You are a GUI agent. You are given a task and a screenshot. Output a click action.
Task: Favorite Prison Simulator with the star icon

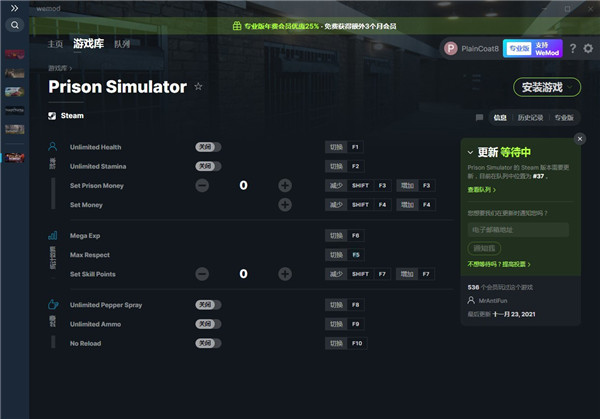[198, 87]
